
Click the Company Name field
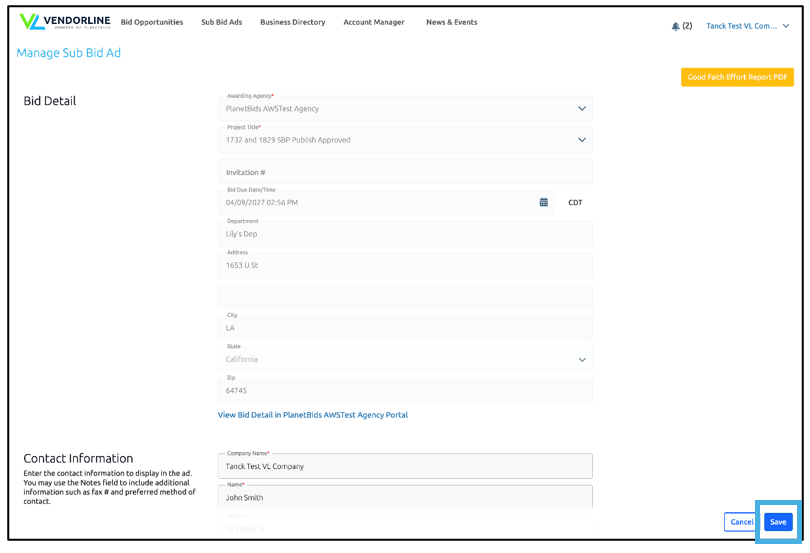pyautogui.click(x=405, y=466)
